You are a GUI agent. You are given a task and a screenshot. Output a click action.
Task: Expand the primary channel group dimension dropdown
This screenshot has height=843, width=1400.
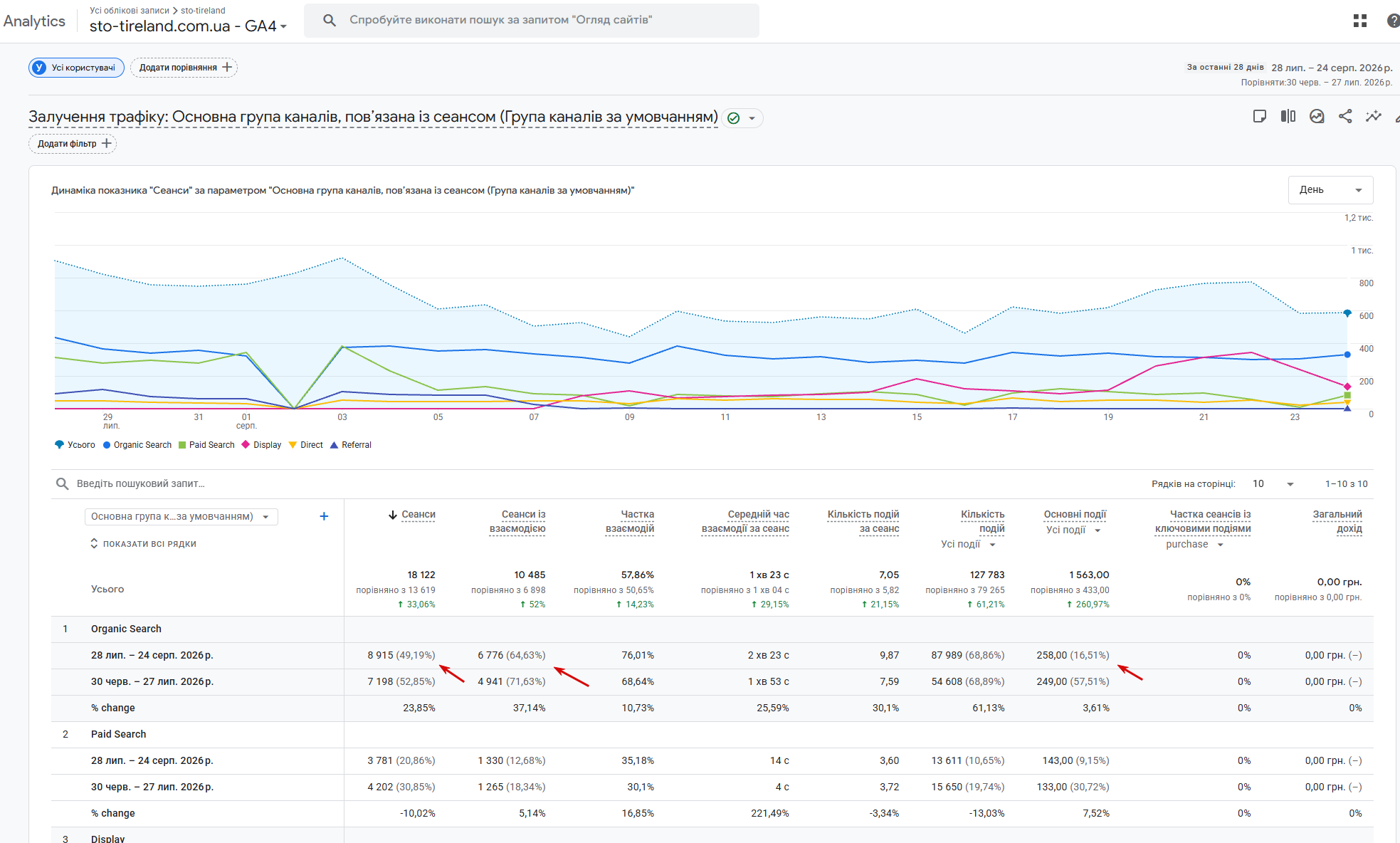[181, 516]
